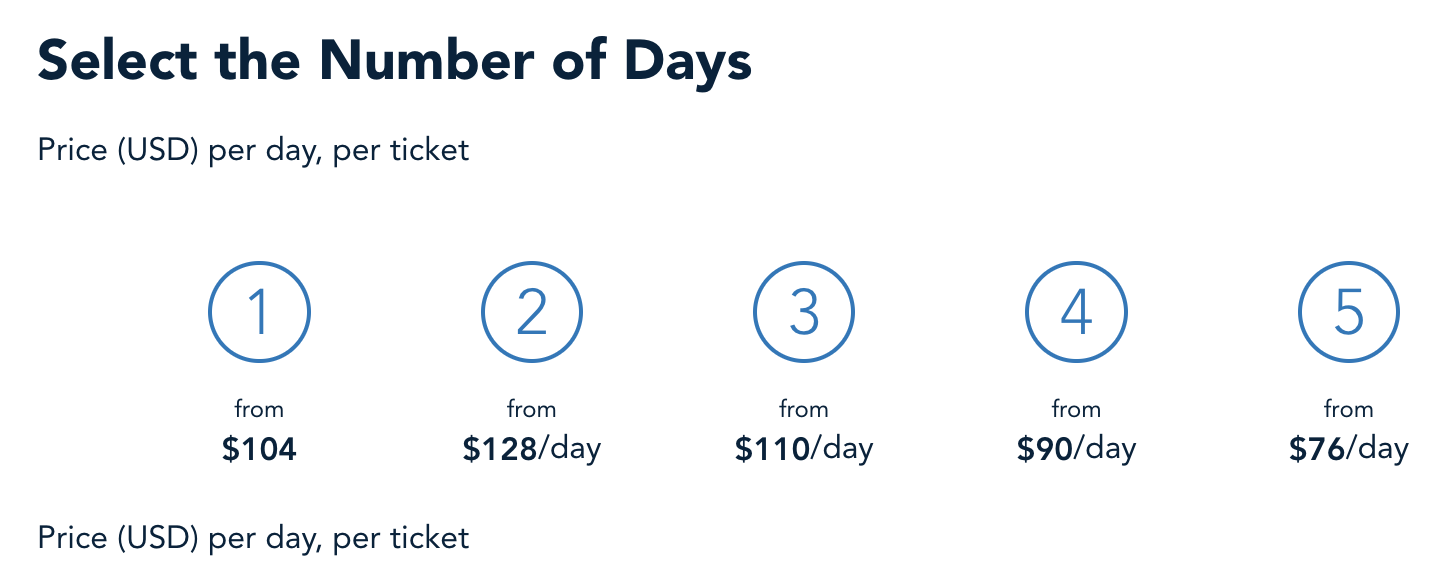1439x586 pixels.
Task: Pick the 3-day option circle
Action: (804, 313)
